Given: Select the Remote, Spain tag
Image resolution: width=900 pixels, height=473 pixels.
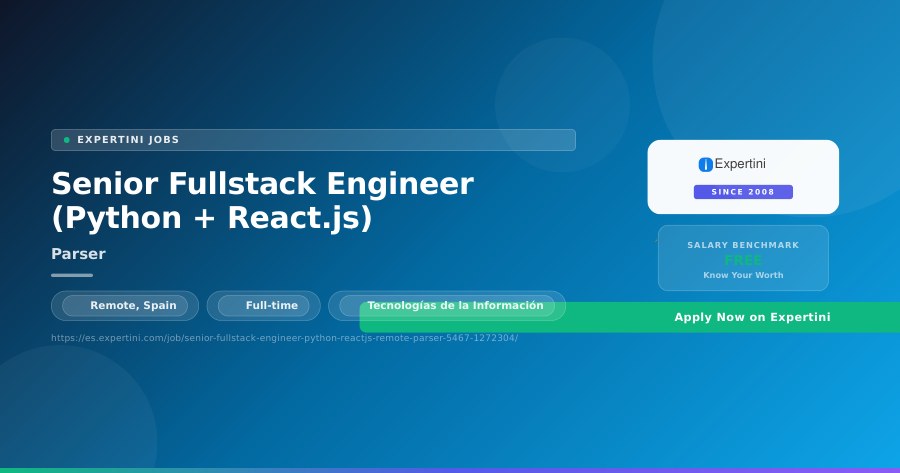Looking at the screenshot, I should (x=125, y=305).
